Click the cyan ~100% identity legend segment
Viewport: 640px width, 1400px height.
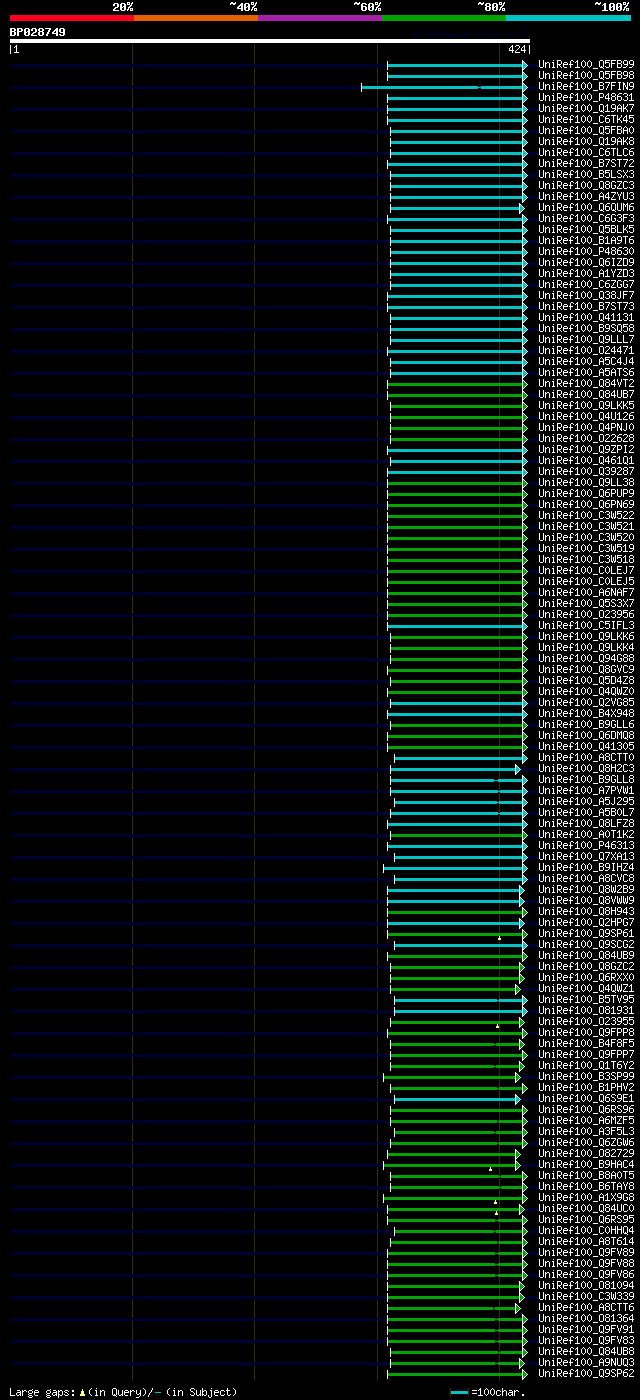pos(568,17)
